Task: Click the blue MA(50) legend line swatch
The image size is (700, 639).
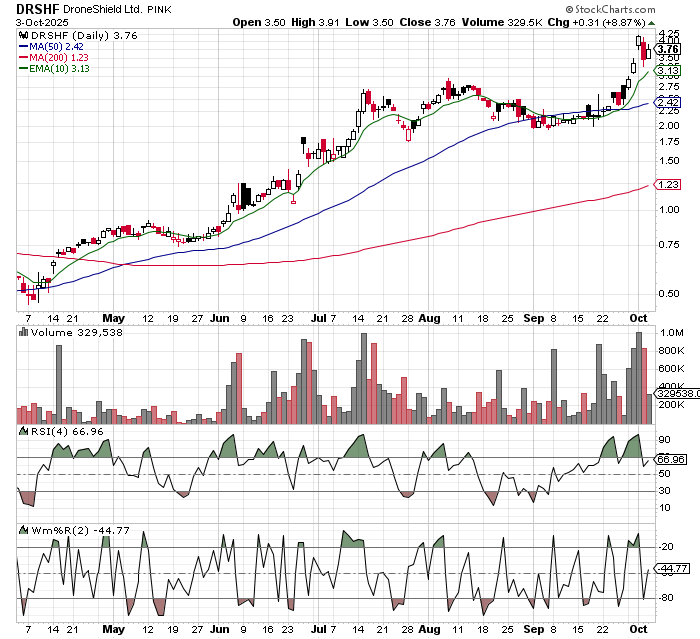Action: (x=23, y=46)
